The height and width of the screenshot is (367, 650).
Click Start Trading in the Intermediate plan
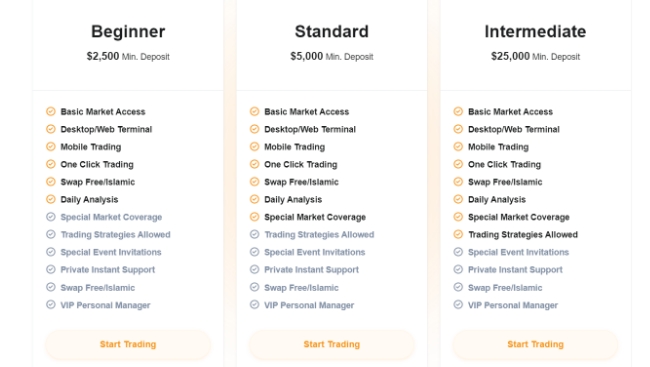point(535,344)
